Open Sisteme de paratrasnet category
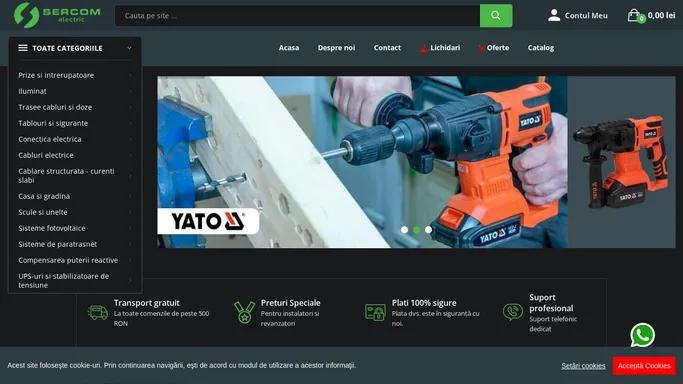 point(57,244)
